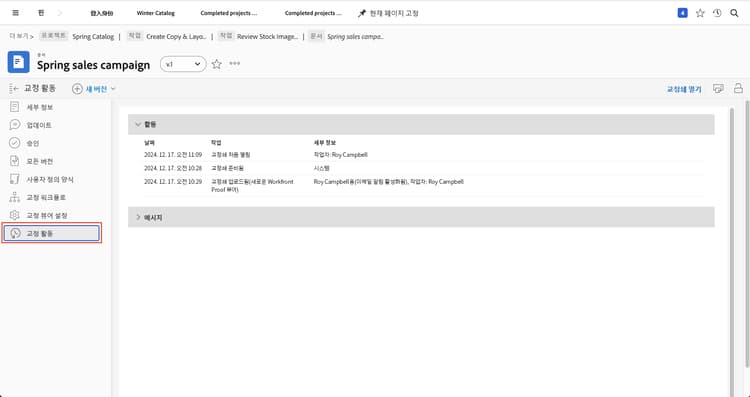Open the 새 버전 dropdown
The height and width of the screenshot is (397, 750).
tap(94, 88)
